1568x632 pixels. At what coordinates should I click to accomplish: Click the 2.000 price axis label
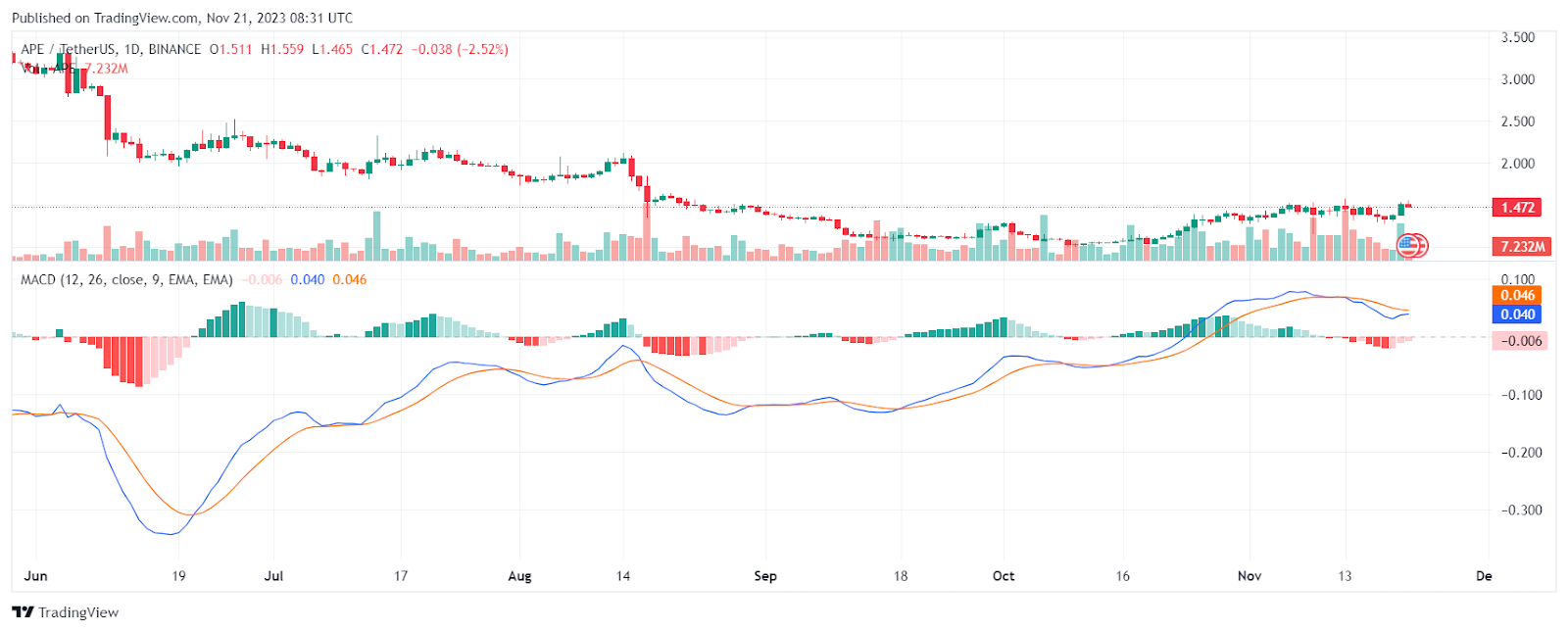(x=1518, y=164)
